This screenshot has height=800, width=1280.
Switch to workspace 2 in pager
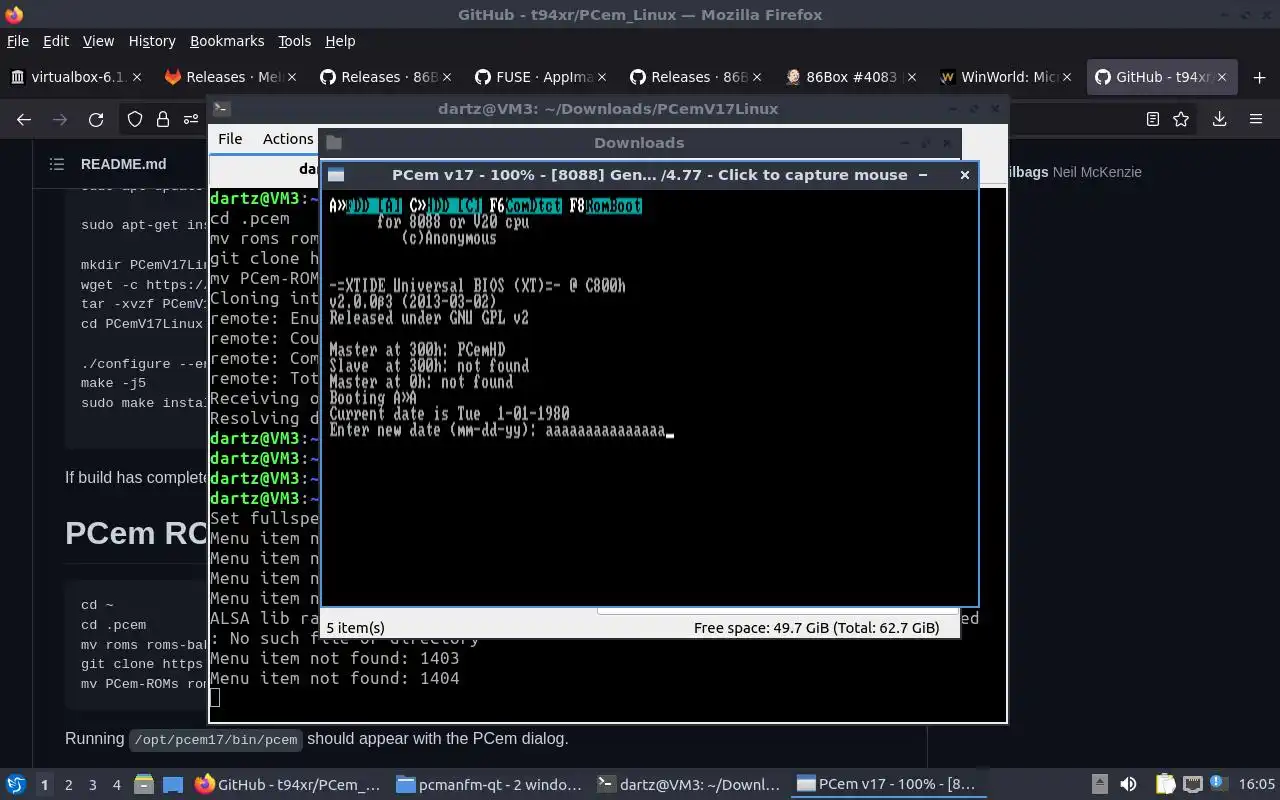click(x=68, y=785)
